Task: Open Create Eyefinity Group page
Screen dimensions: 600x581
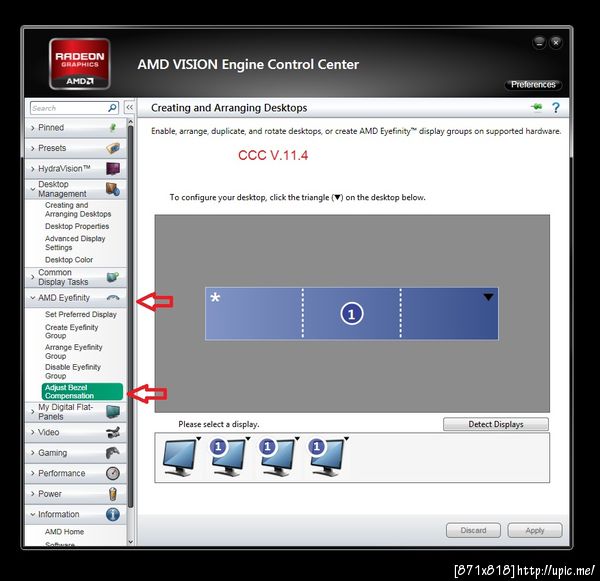Action: coord(72,331)
